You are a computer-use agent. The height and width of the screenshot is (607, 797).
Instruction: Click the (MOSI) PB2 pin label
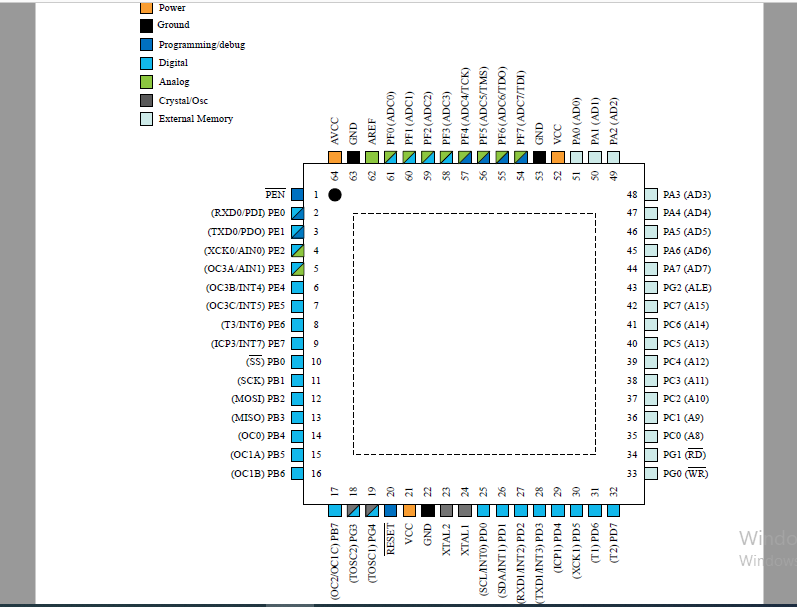pos(258,399)
